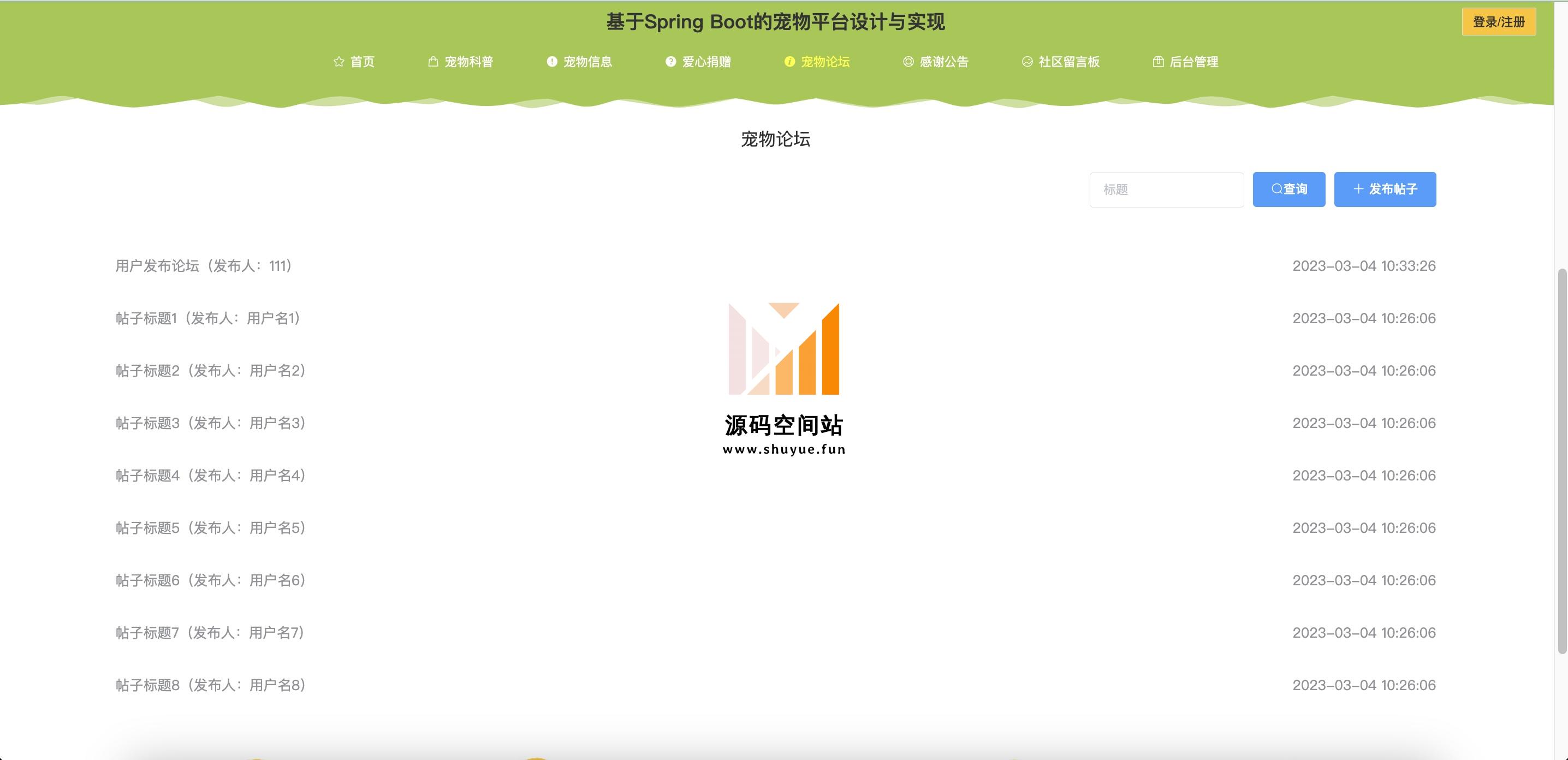The height and width of the screenshot is (760, 1568).
Task: Click the vertical page scrollbar
Action: coord(1562,461)
